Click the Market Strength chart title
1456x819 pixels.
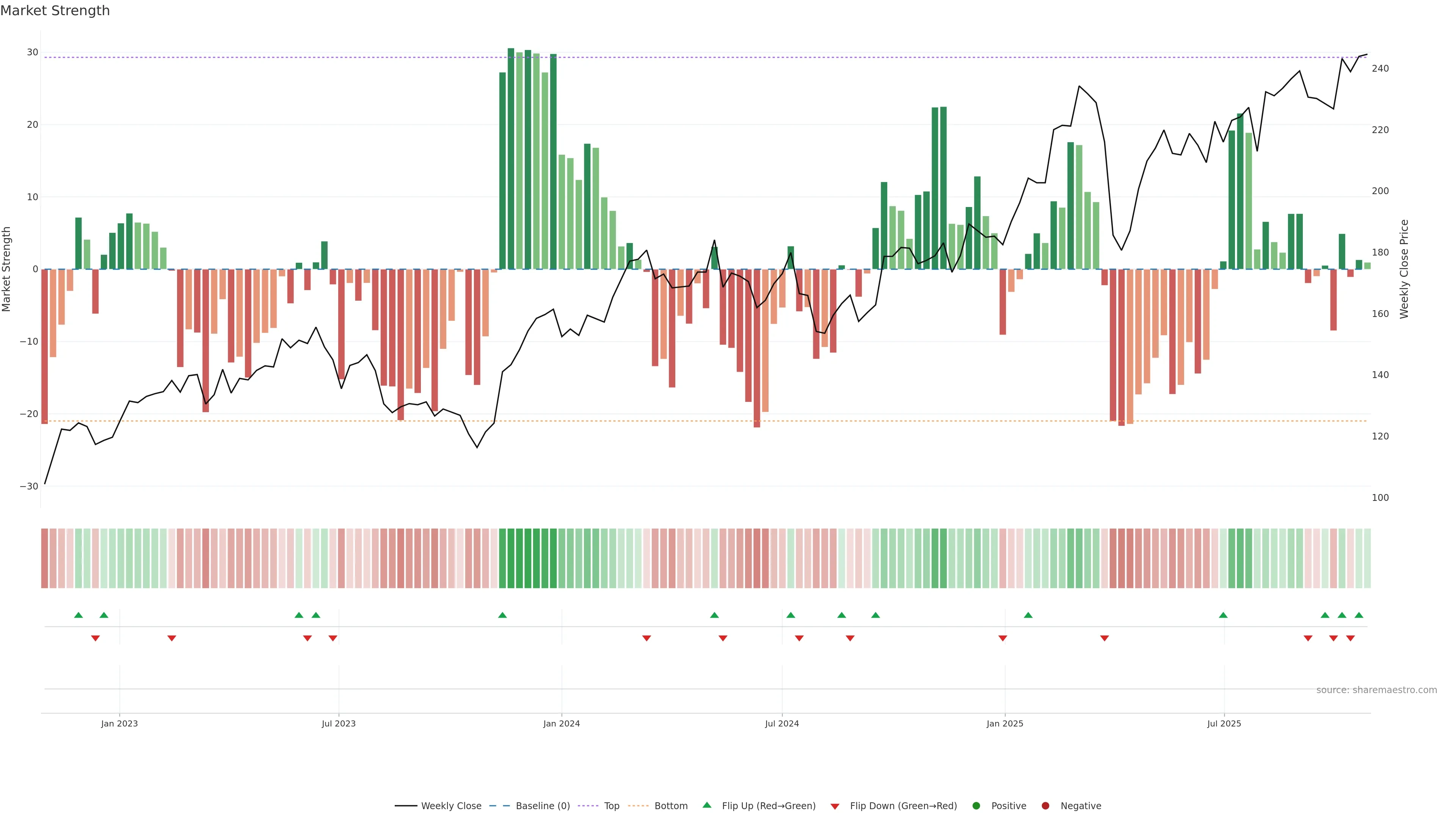pos(55,11)
